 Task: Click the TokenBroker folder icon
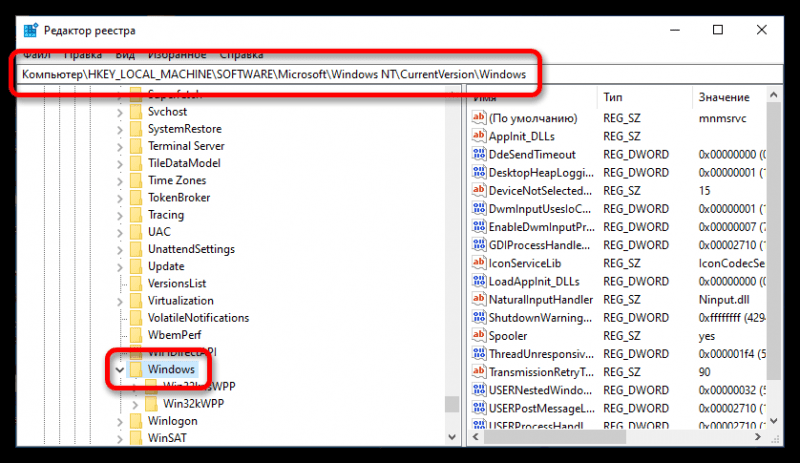coord(136,198)
